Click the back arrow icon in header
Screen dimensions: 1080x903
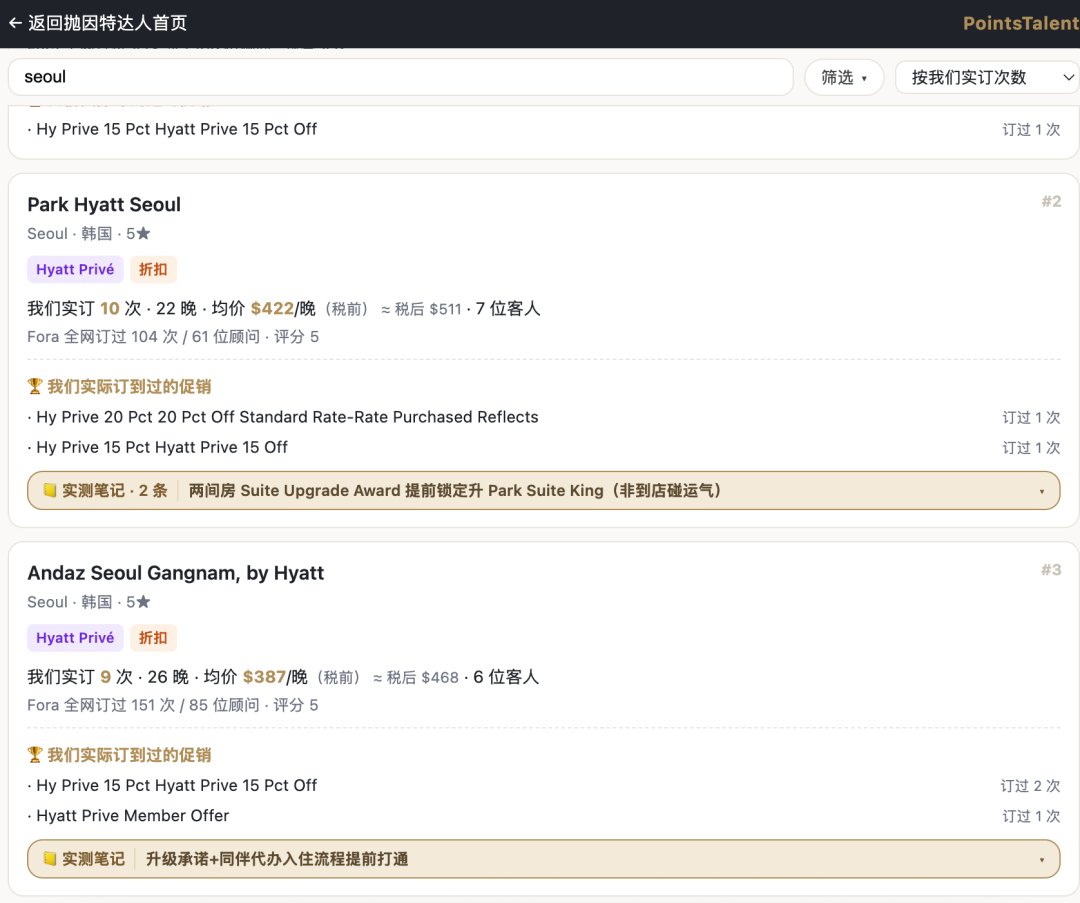coord(16,23)
